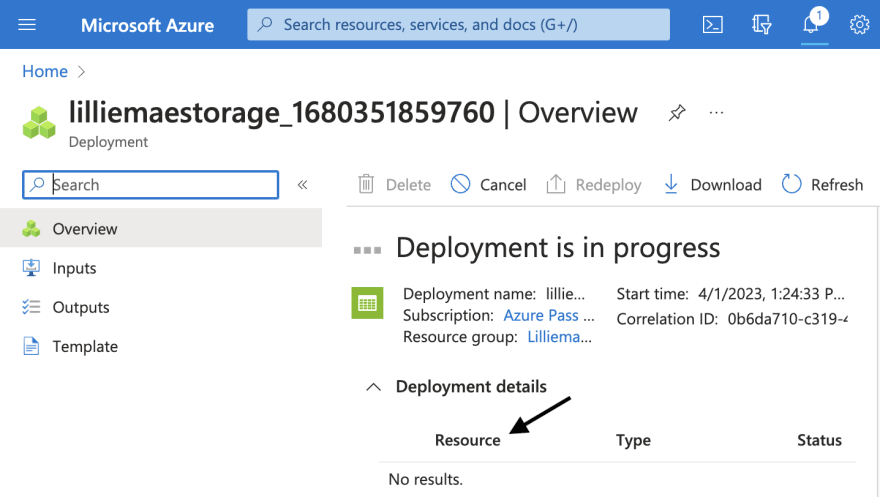Go to the Home breadcrumb
880x497 pixels.
pos(45,71)
